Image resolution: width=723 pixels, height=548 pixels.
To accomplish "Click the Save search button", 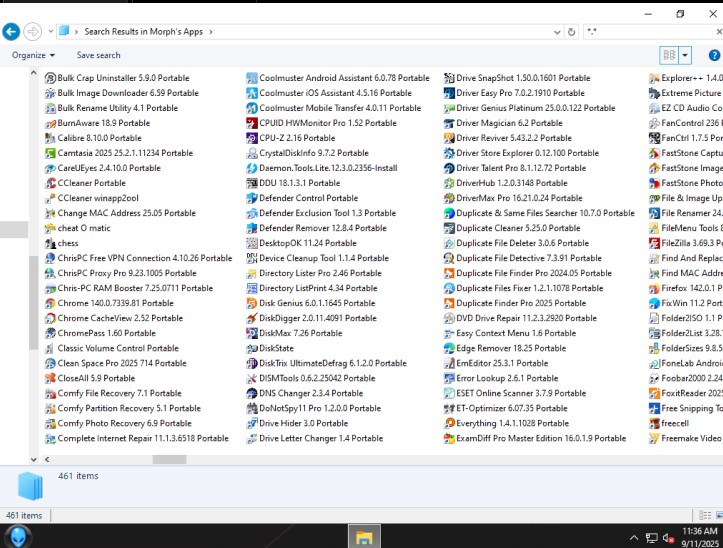I will coord(98,55).
